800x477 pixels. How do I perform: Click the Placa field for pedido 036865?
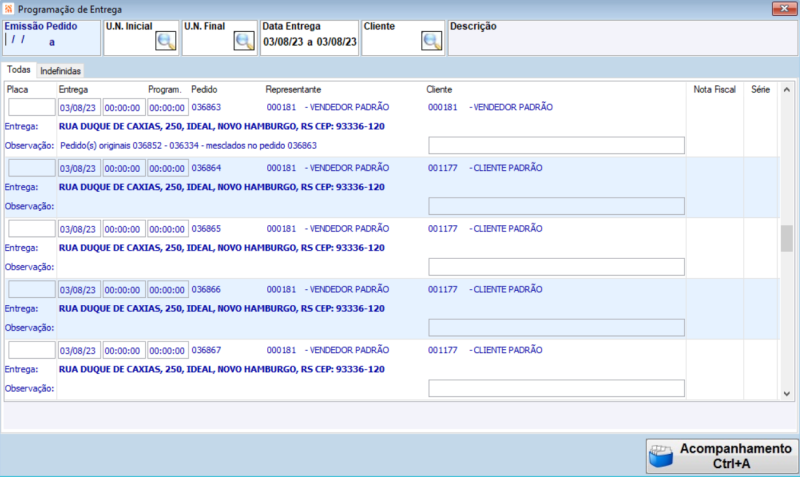tap(32, 229)
